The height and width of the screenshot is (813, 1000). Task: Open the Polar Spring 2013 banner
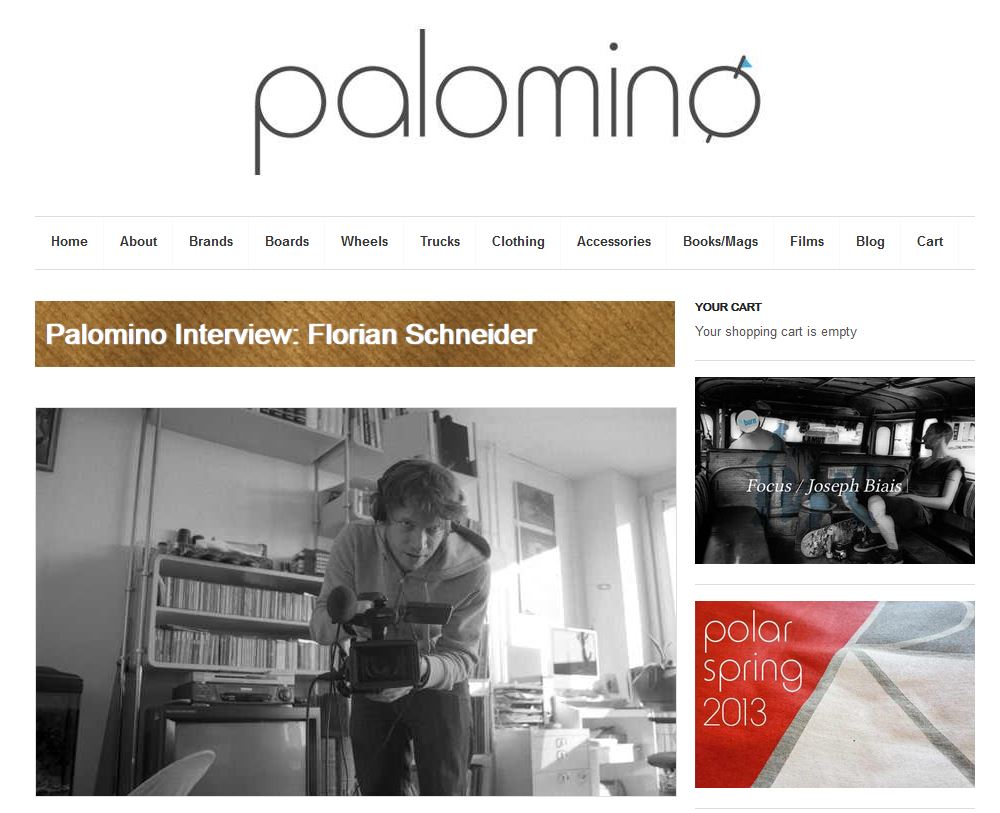[835, 694]
